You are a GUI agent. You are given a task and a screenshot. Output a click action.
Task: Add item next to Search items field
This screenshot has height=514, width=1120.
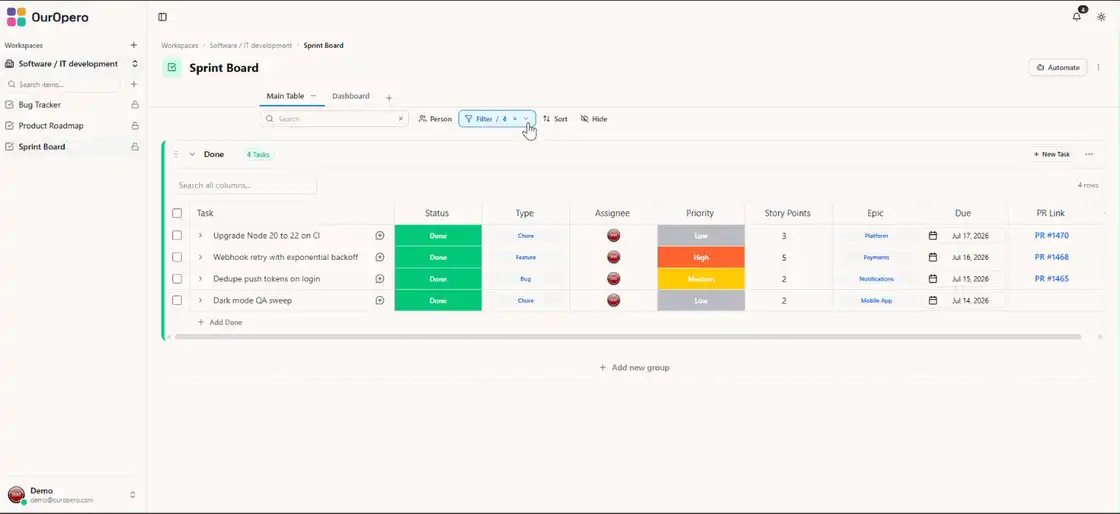tap(134, 84)
